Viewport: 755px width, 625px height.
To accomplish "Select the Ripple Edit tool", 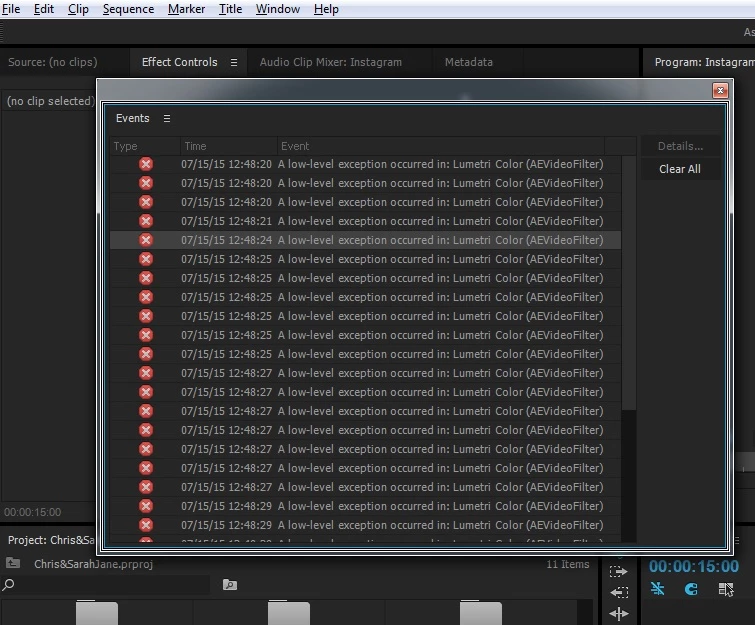I will (x=619, y=613).
